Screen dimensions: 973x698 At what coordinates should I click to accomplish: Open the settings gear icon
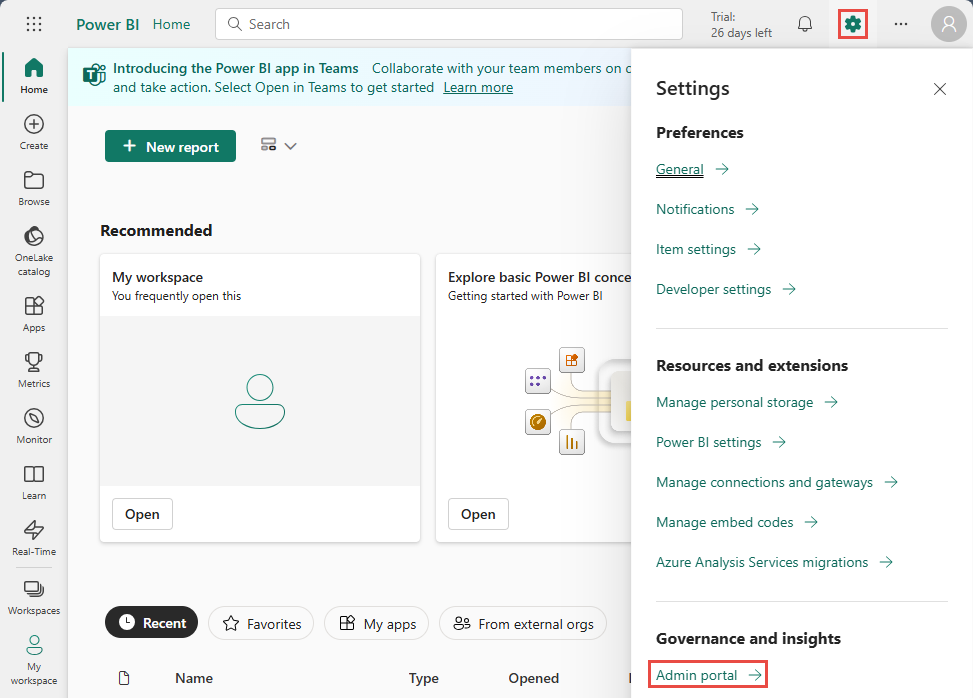pyautogui.click(x=852, y=24)
